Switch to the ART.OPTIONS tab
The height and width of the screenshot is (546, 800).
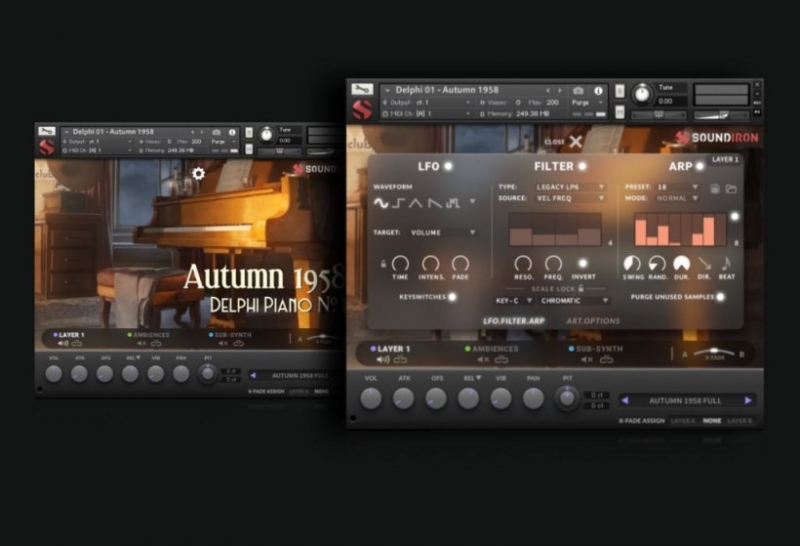593,321
